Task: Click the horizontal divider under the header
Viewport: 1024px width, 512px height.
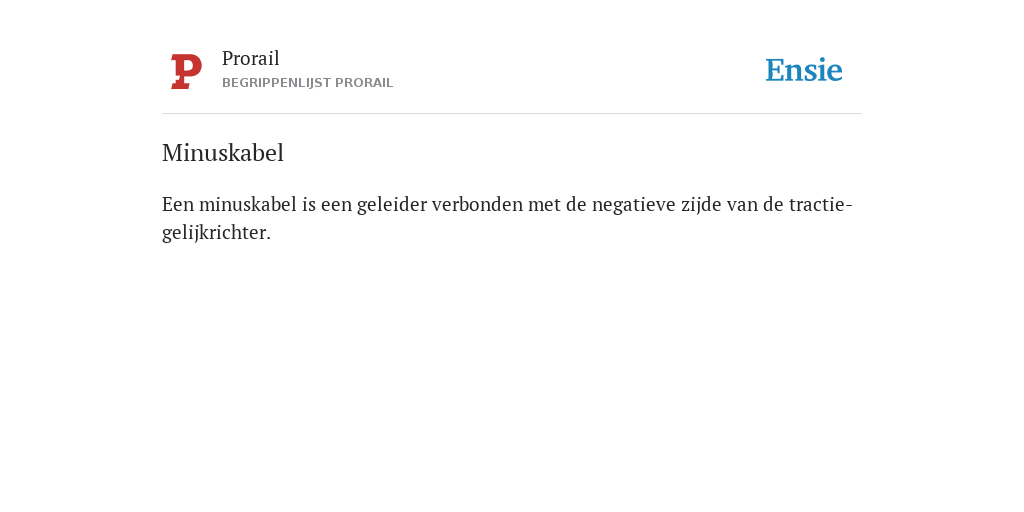Action: (512, 114)
